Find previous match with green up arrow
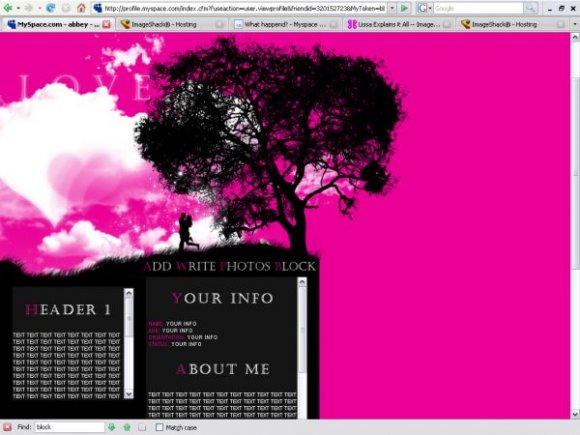The image size is (580, 435). point(127,427)
